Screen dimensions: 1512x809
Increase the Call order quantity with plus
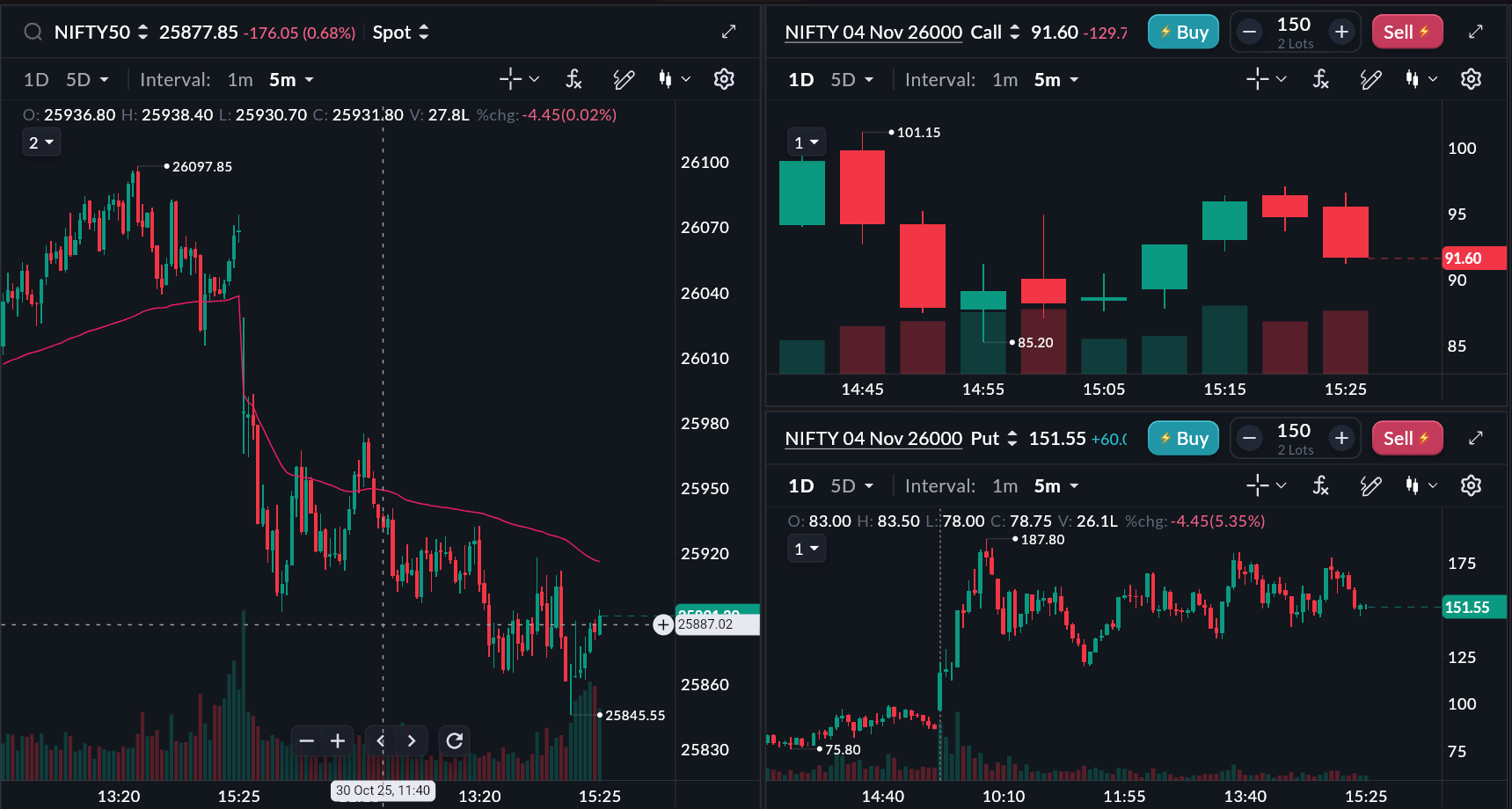point(1341,32)
